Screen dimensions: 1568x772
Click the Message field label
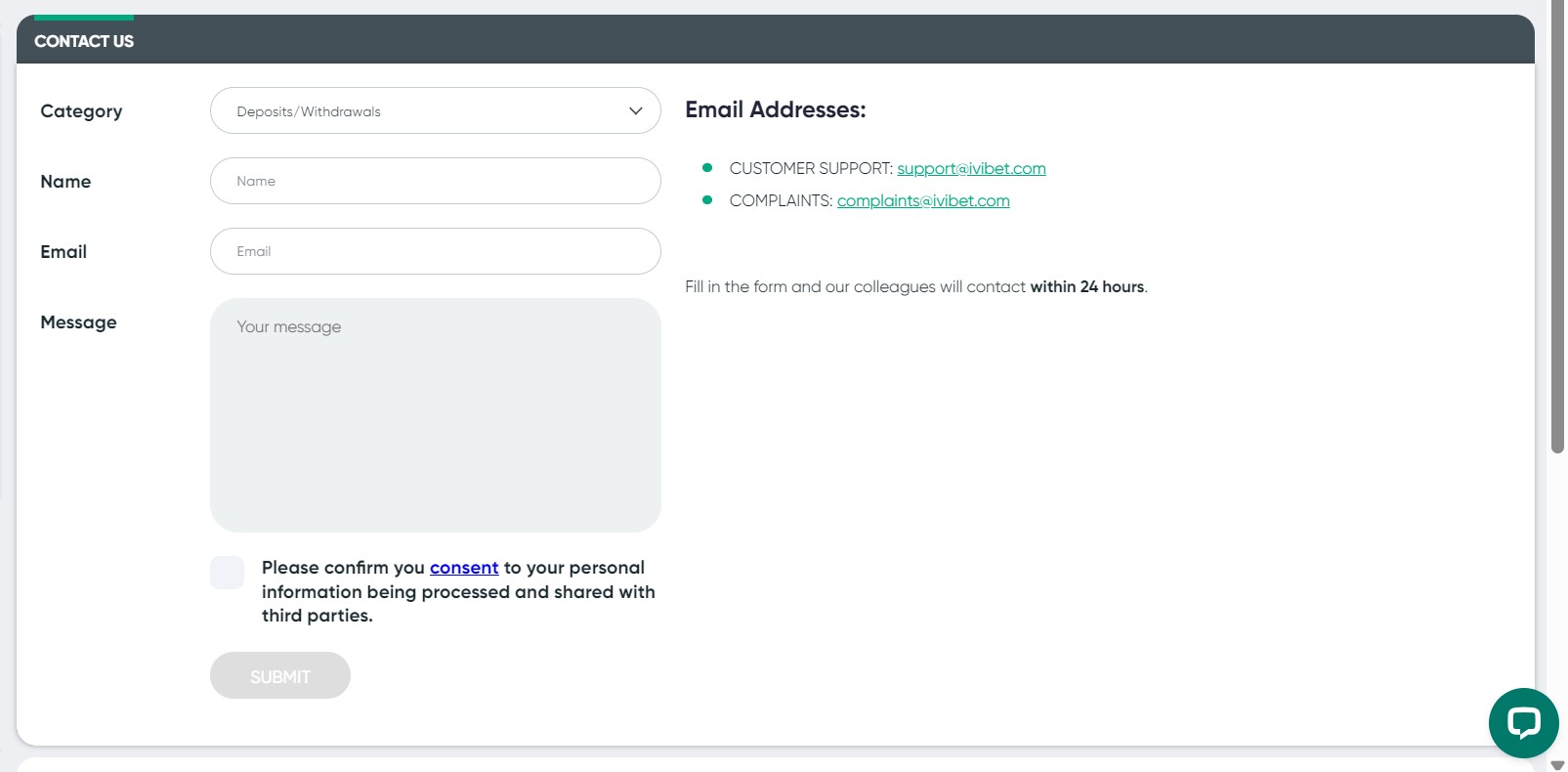pos(78,322)
